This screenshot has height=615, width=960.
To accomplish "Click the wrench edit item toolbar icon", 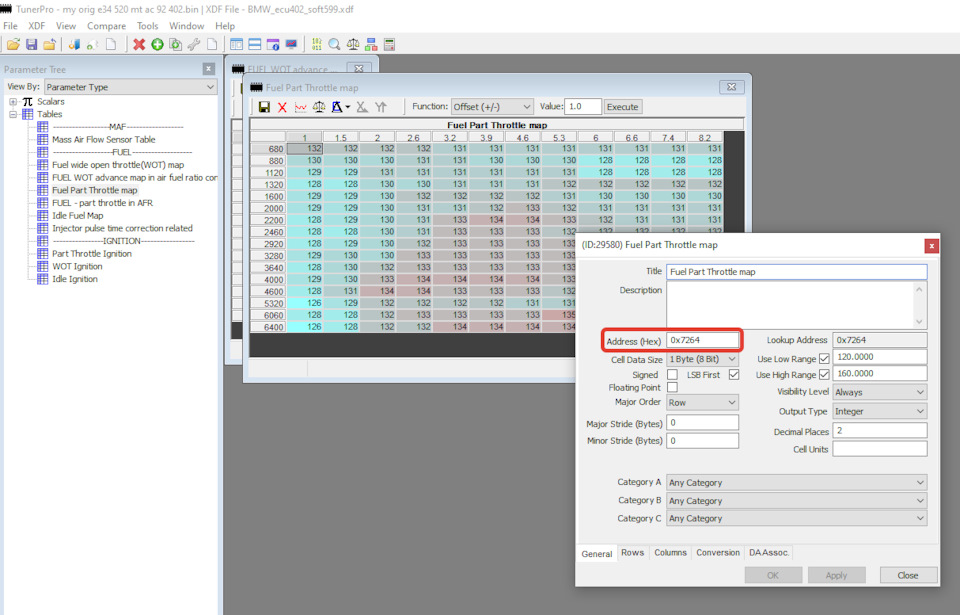I will (193, 44).
